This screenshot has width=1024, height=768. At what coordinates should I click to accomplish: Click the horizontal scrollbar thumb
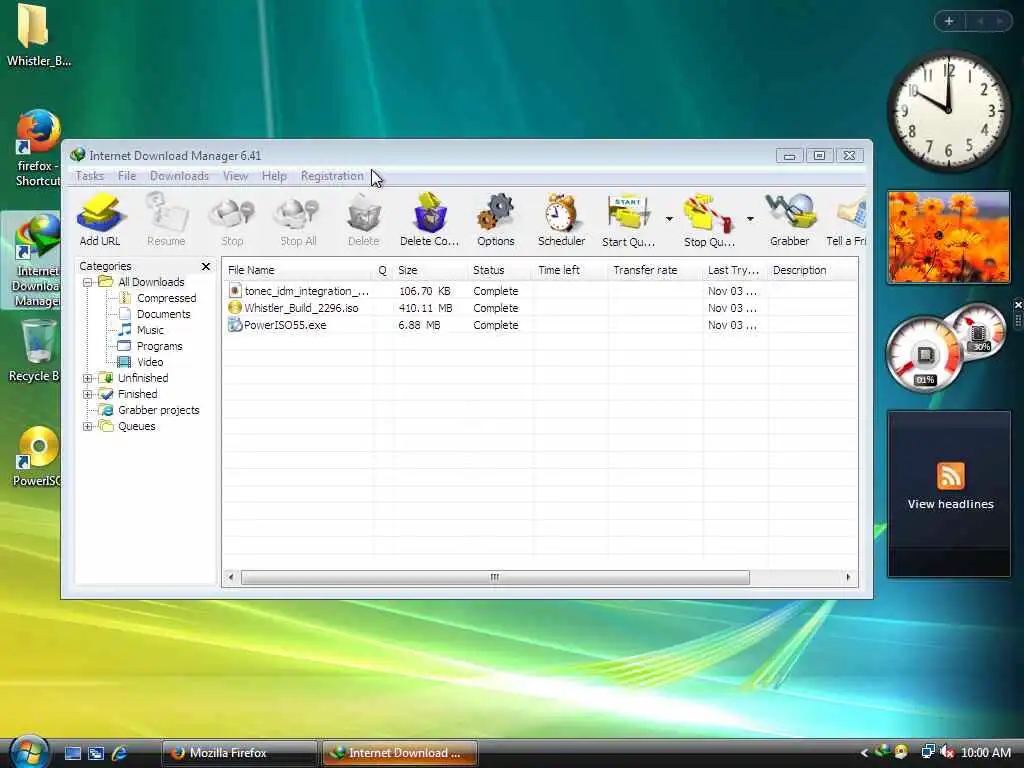click(495, 577)
